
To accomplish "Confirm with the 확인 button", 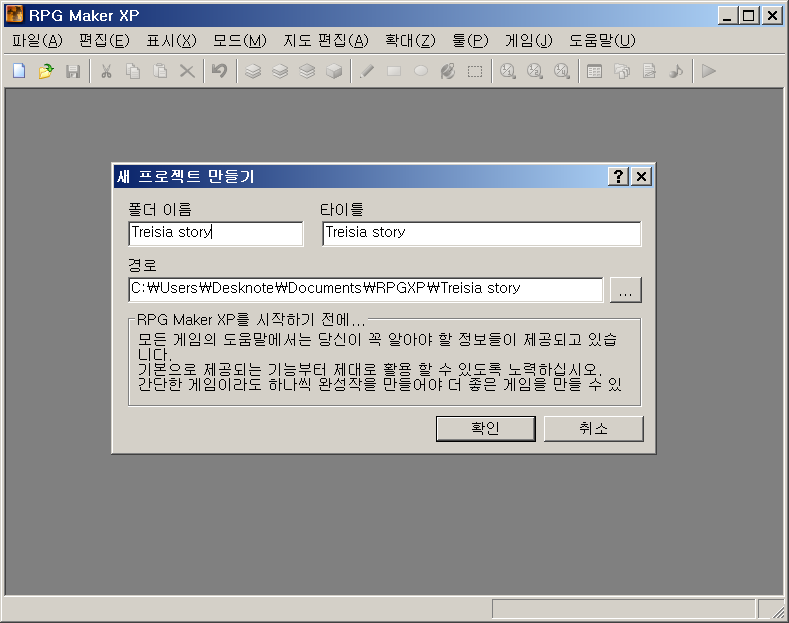I will (486, 428).
